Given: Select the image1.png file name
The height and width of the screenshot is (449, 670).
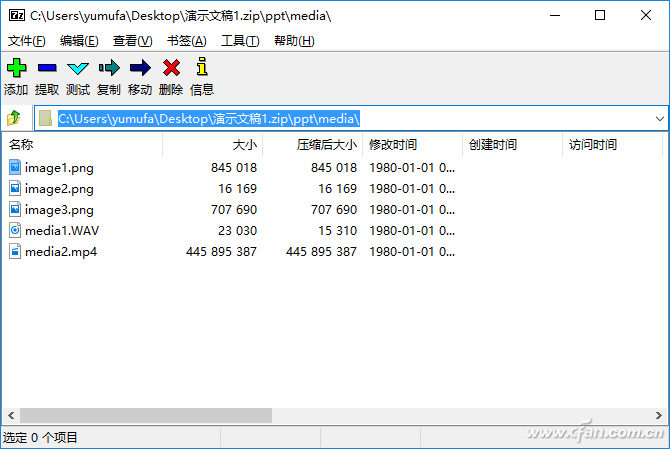Looking at the screenshot, I should pos(59,167).
